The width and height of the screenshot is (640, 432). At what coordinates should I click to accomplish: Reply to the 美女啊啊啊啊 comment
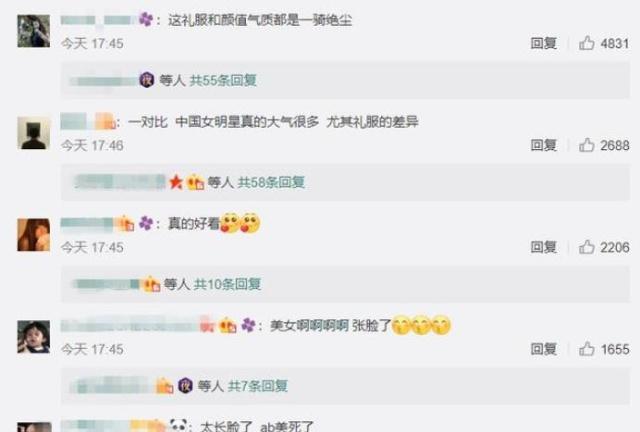click(x=544, y=349)
